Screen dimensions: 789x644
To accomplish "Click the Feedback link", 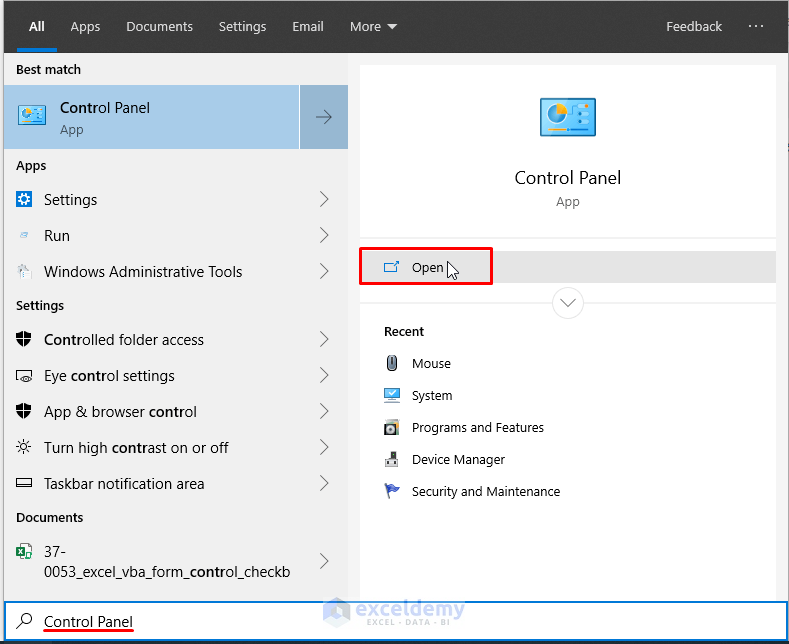I will click(694, 26).
